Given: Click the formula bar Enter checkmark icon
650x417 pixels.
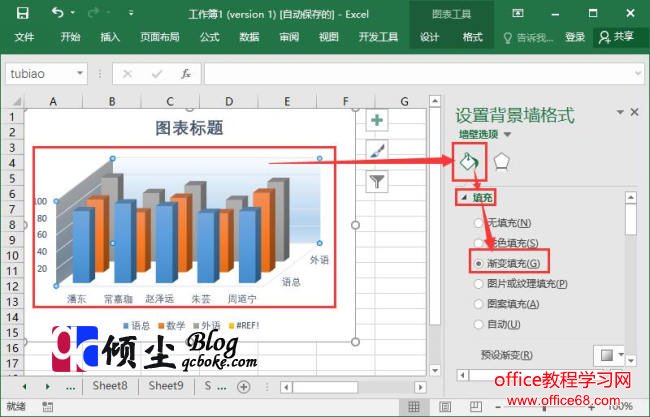Looking at the screenshot, I should click(x=157, y=74).
